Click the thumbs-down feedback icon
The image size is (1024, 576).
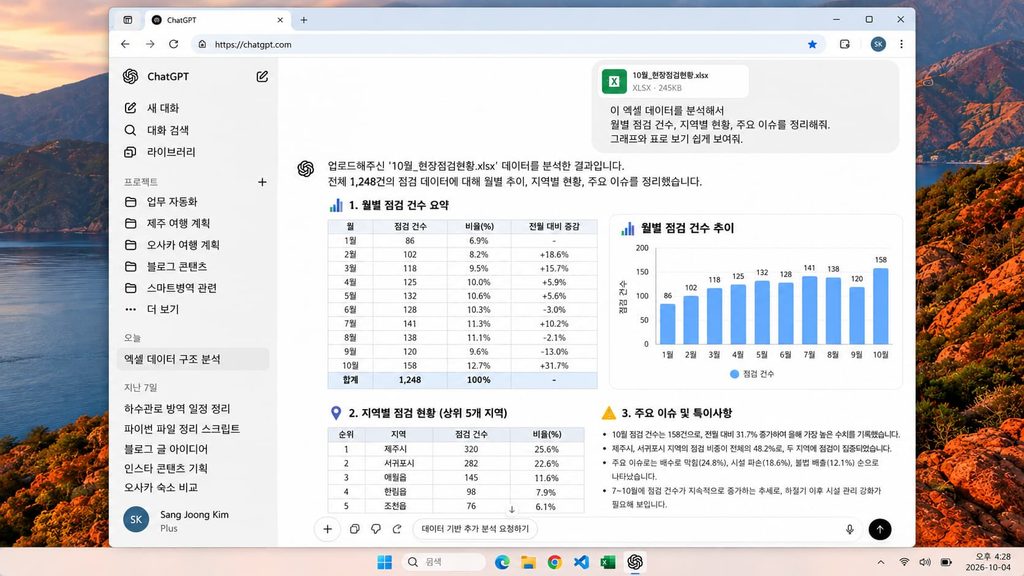376,529
